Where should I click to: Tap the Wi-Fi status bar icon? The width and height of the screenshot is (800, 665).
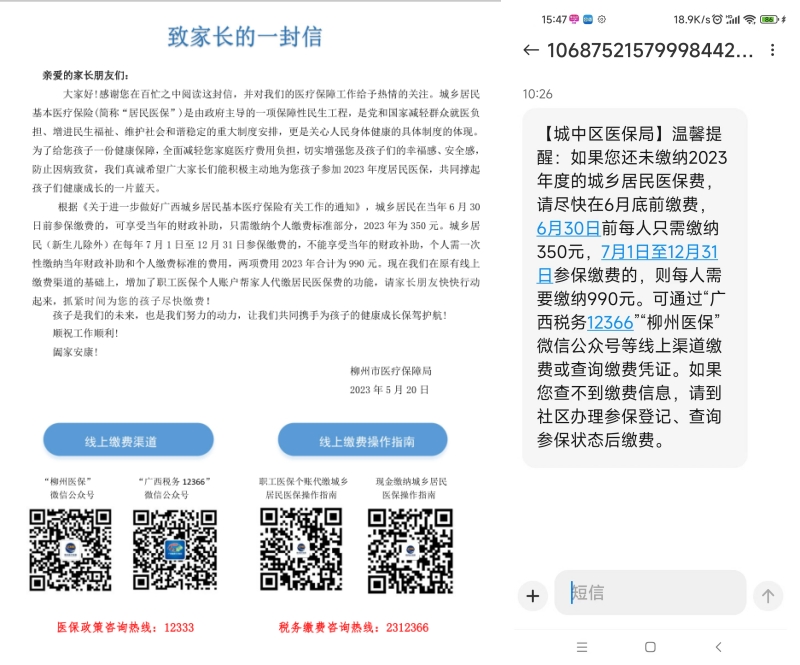click(749, 19)
